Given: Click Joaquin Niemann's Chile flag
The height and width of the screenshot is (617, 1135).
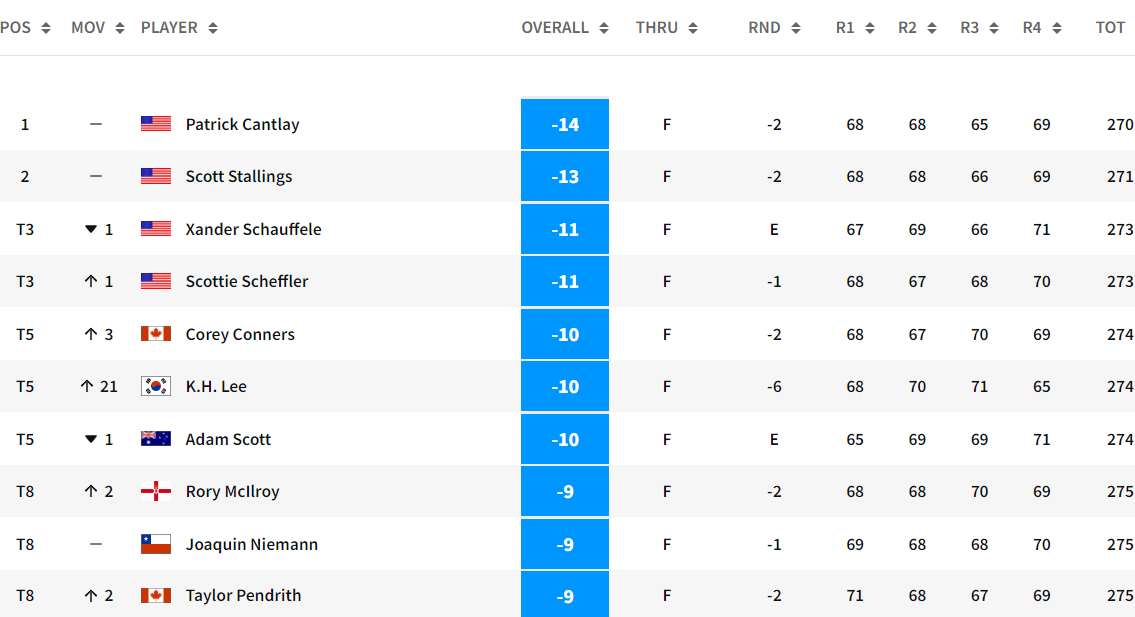Looking at the screenshot, I should point(156,544).
